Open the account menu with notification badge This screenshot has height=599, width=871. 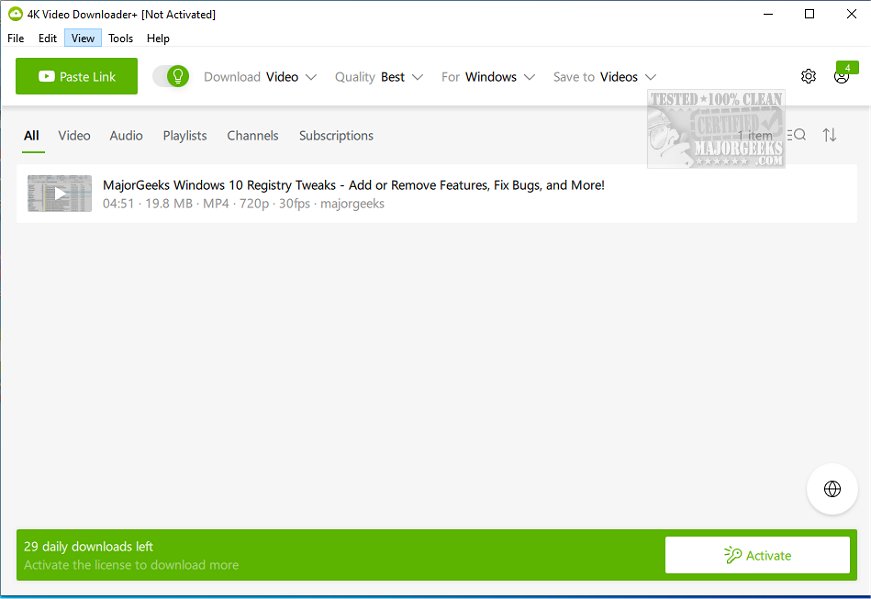(x=842, y=76)
